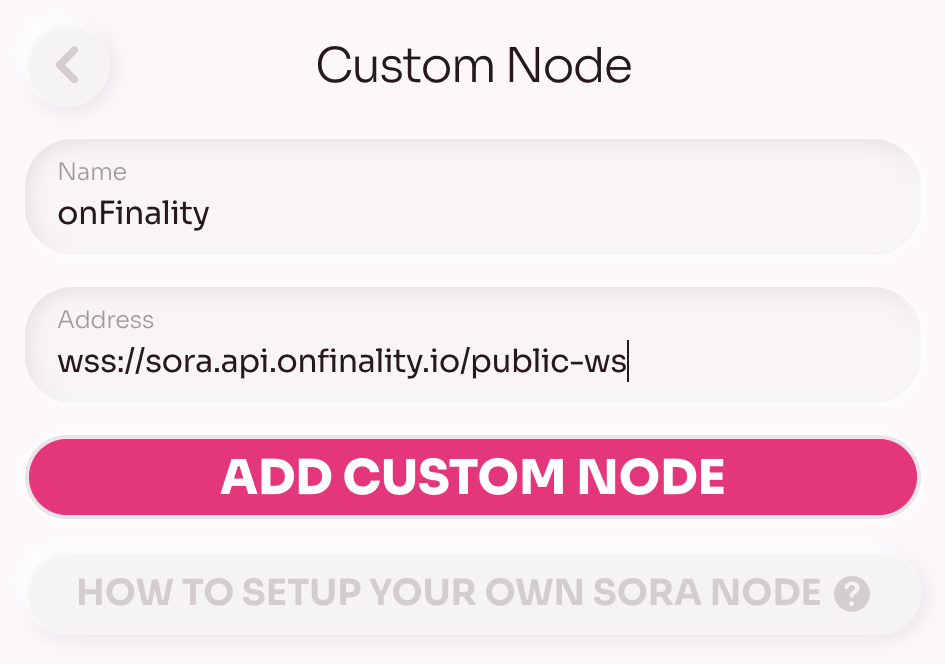Return to previous screen via back arrow
Screen dimensions: 945x664
68,65
